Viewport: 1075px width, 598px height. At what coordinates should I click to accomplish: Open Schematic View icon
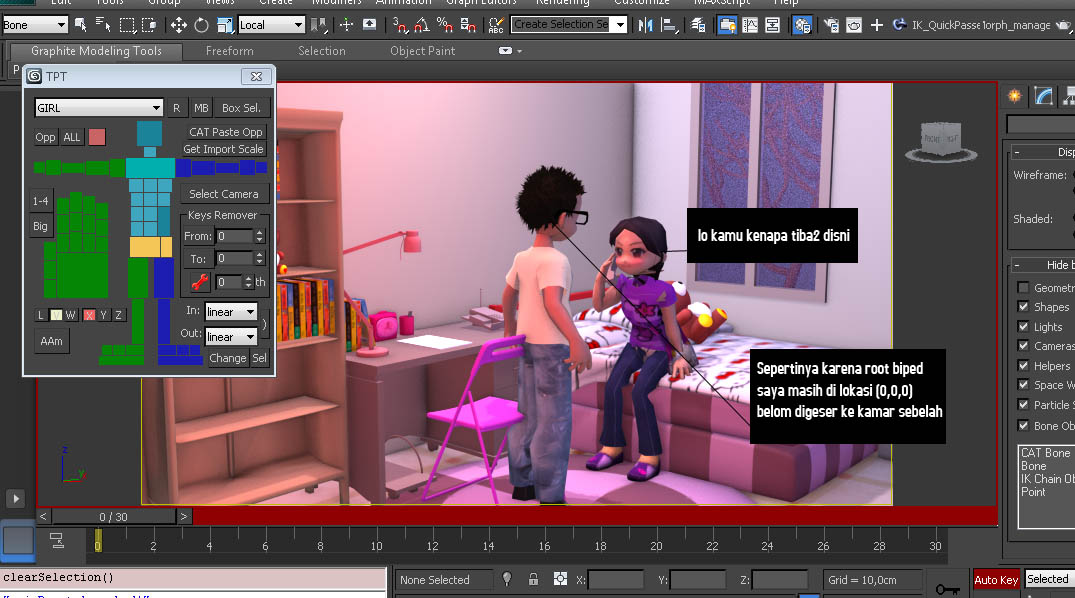click(773, 25)
